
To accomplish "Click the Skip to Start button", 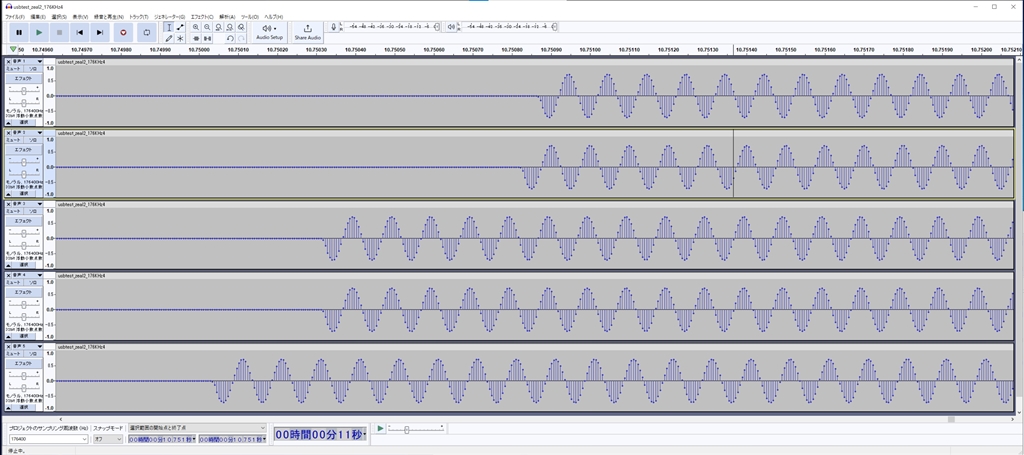I will pyautogui.click(x=80, y=32).
